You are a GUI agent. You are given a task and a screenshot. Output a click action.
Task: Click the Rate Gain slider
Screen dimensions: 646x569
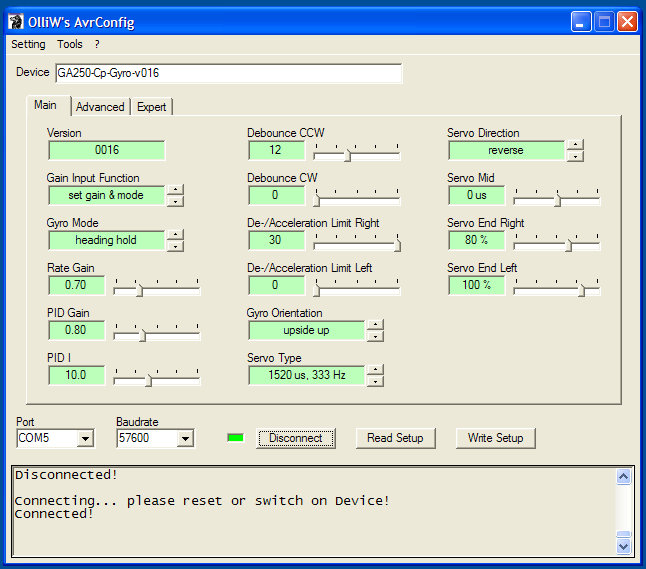(157, 289)
